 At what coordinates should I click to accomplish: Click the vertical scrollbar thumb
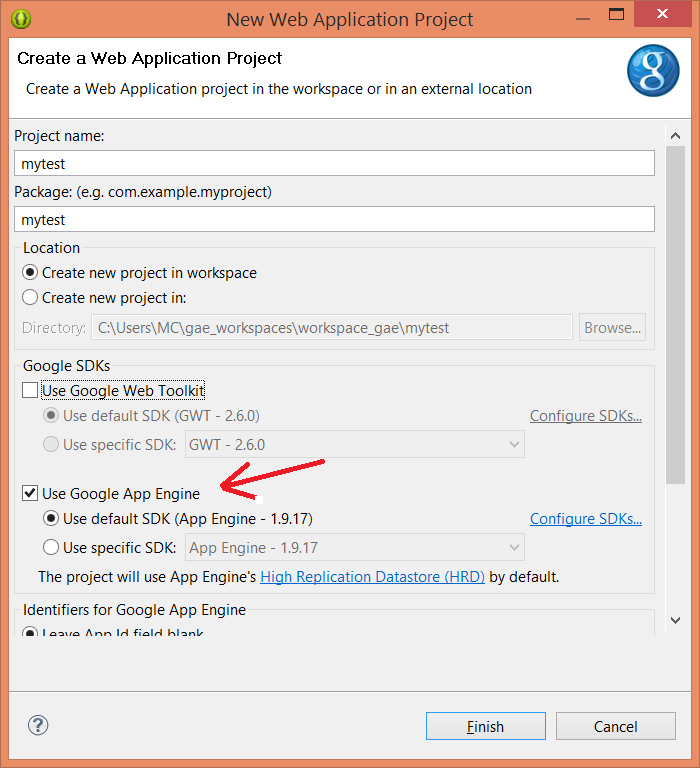pos(676,315)
